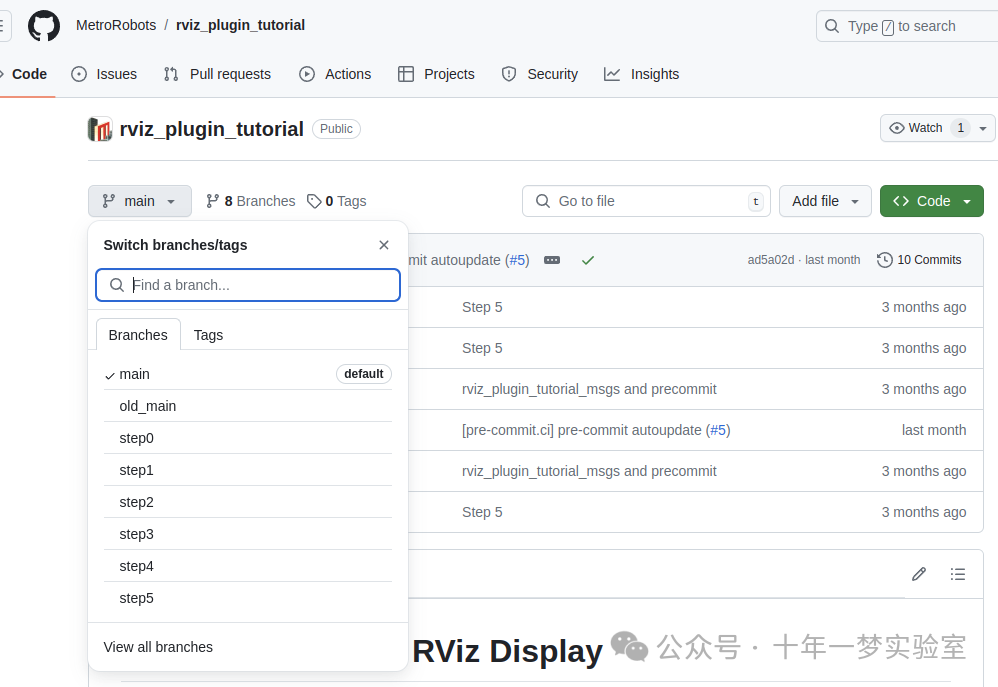Click the branch icon next to 8 Branches

coord(213,201)
